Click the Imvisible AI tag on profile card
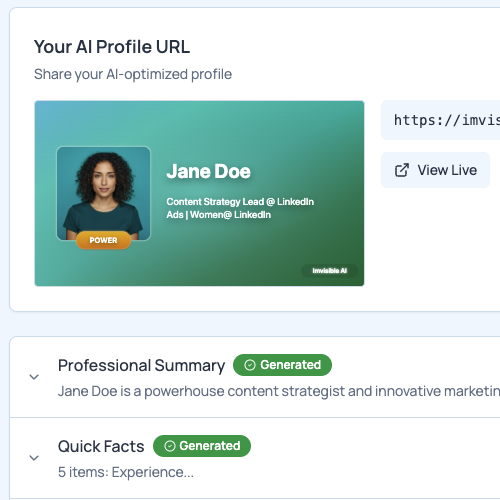Image resolution: width=500 pixels, height=500 pixels. point(330,271)
